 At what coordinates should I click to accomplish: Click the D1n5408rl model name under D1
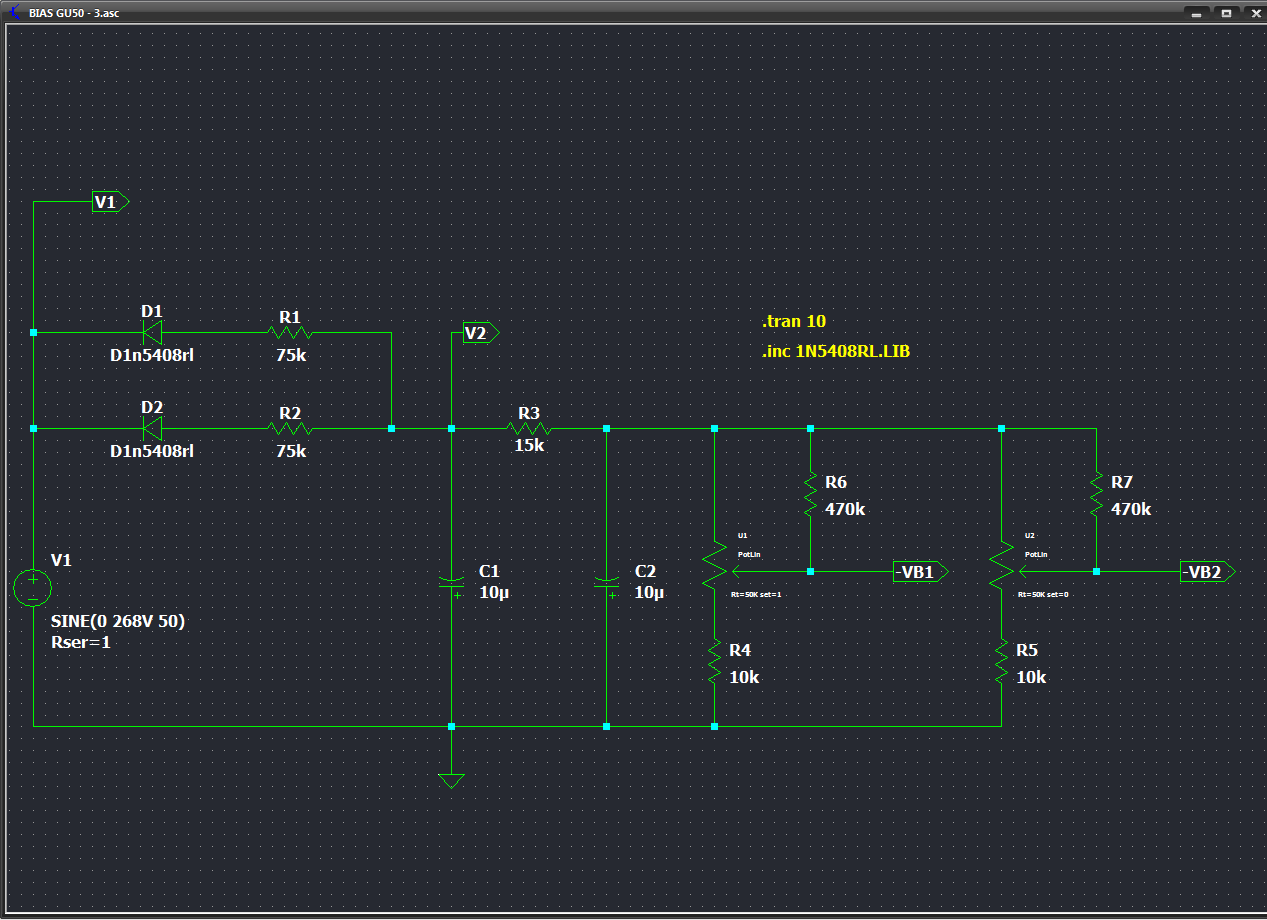coord(152,355)
